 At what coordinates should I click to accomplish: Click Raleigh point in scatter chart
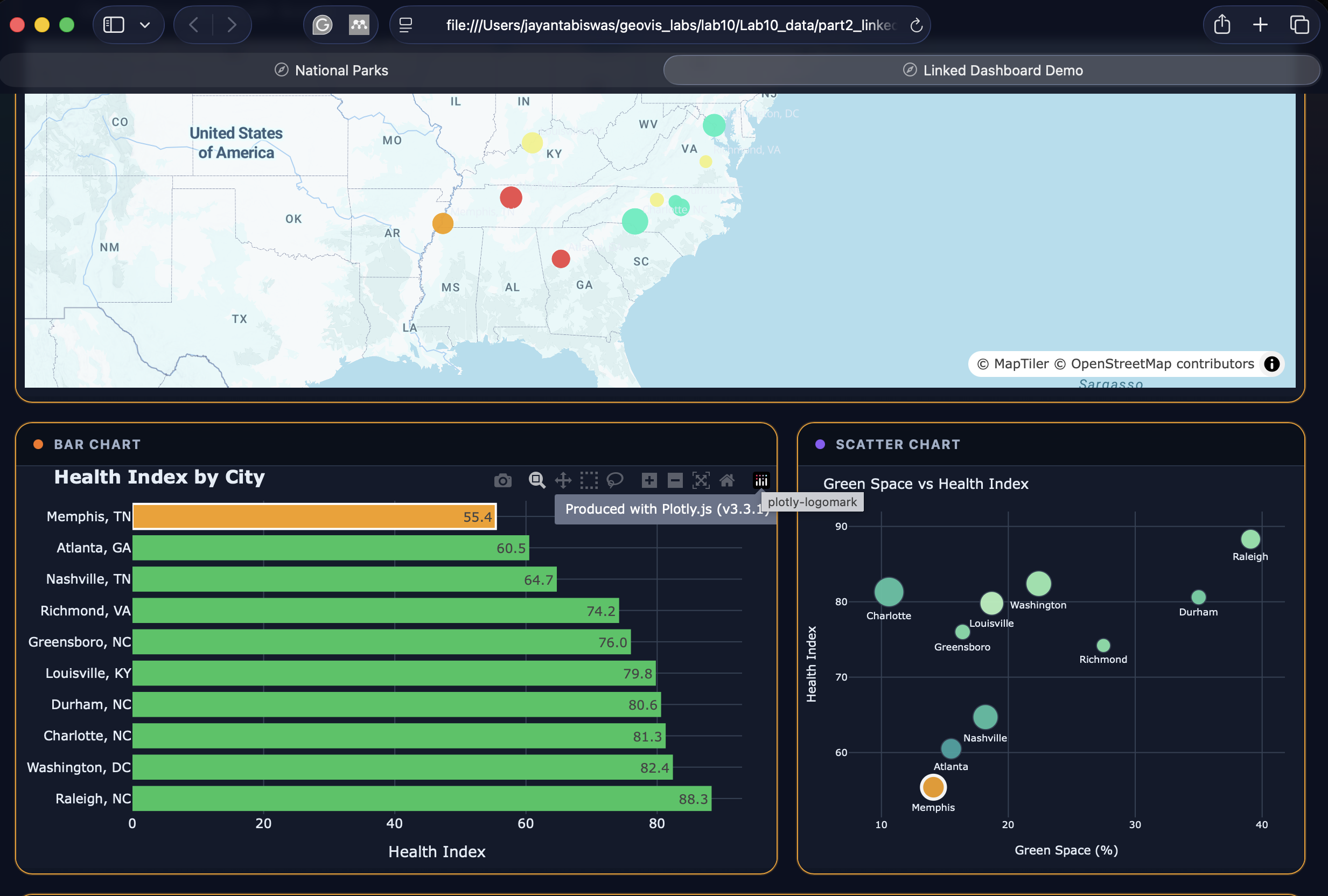(1250, 539)
